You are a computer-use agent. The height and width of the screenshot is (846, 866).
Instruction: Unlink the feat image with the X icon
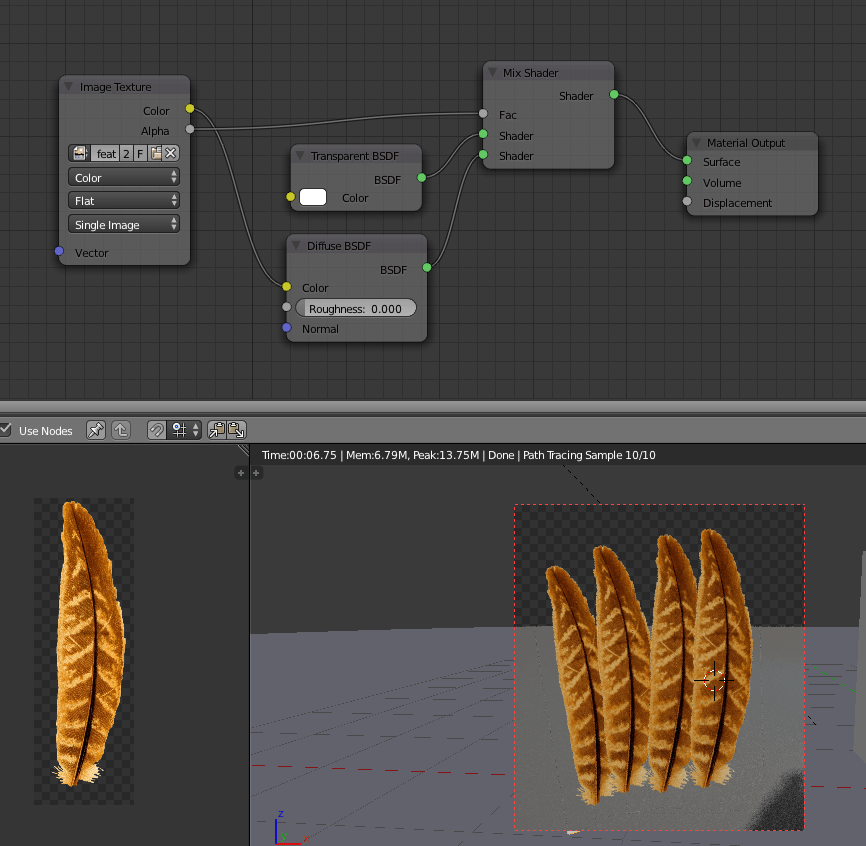[x=169, y=153]
